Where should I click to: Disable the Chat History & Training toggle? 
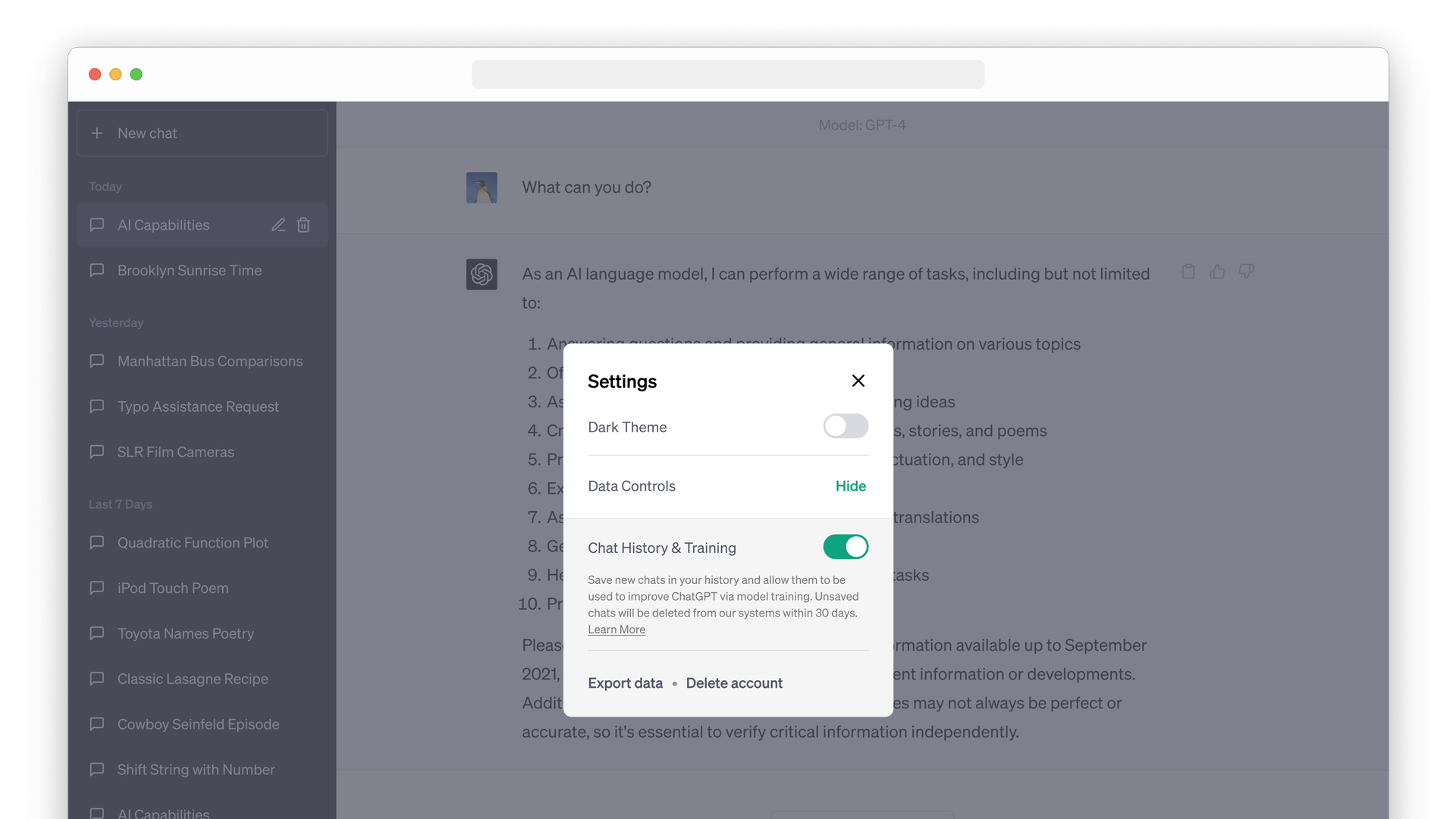click(844, 547)
